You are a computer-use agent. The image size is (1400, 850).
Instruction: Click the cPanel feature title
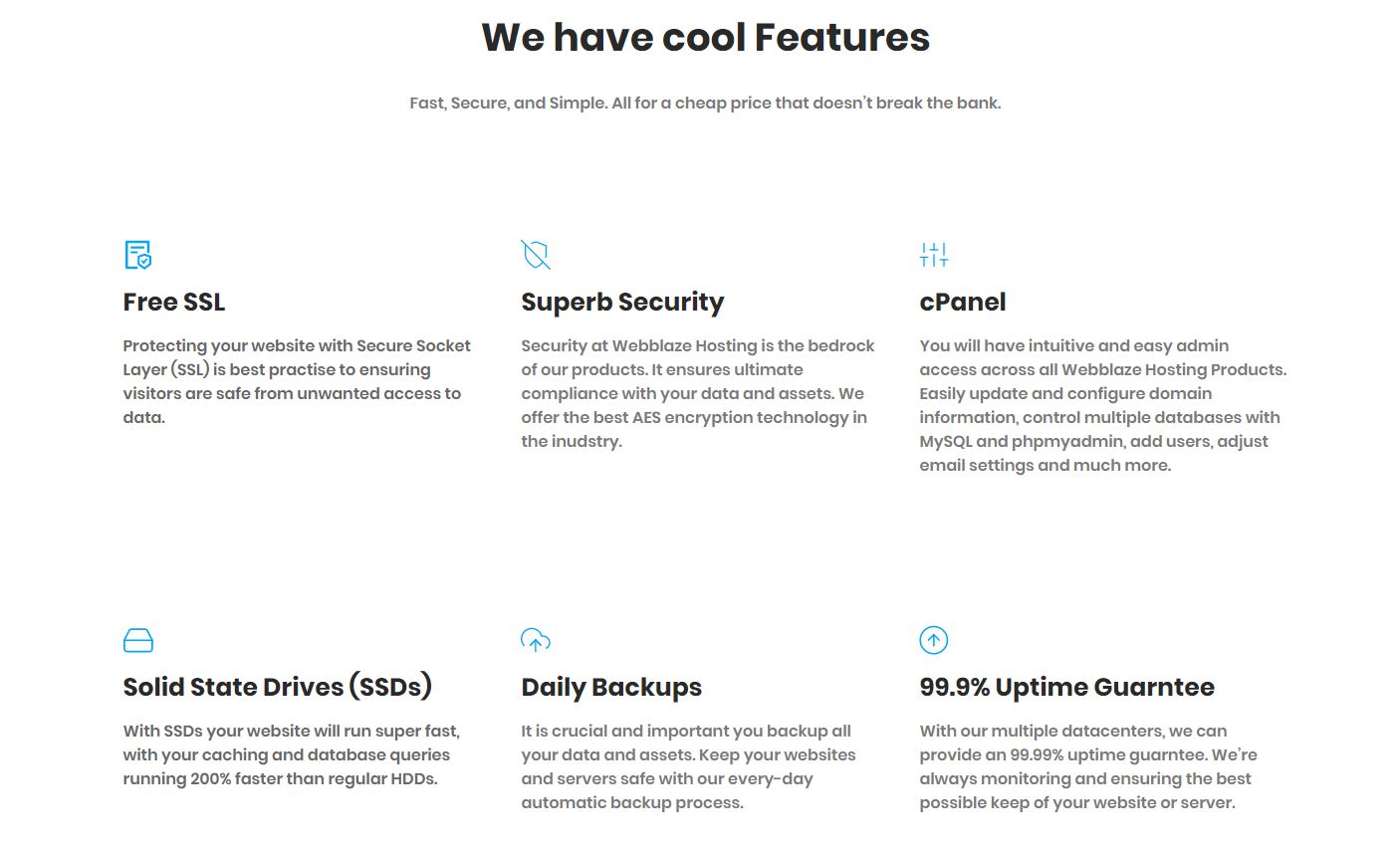[x=963, y=302]
